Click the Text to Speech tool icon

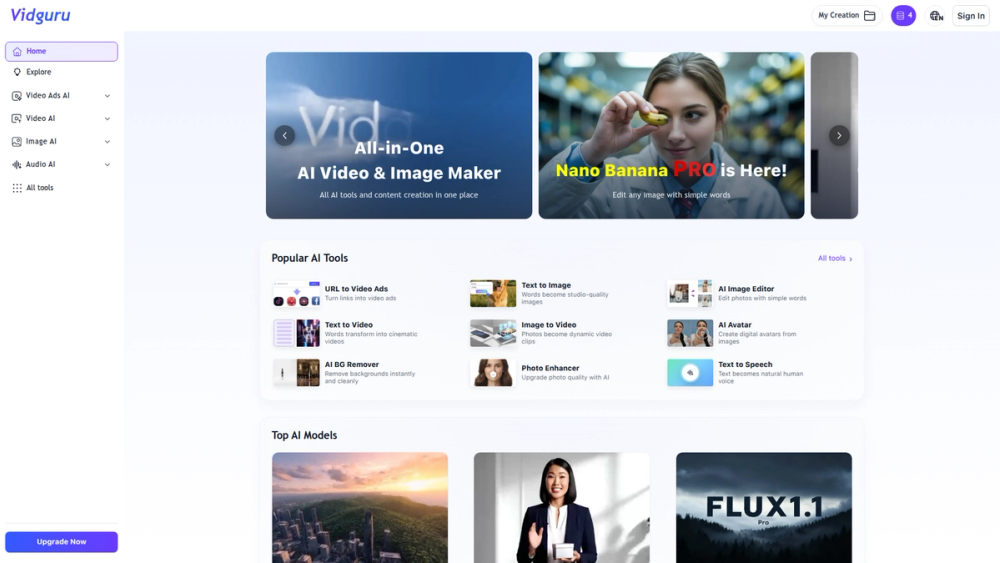click(x=690, y=373)
